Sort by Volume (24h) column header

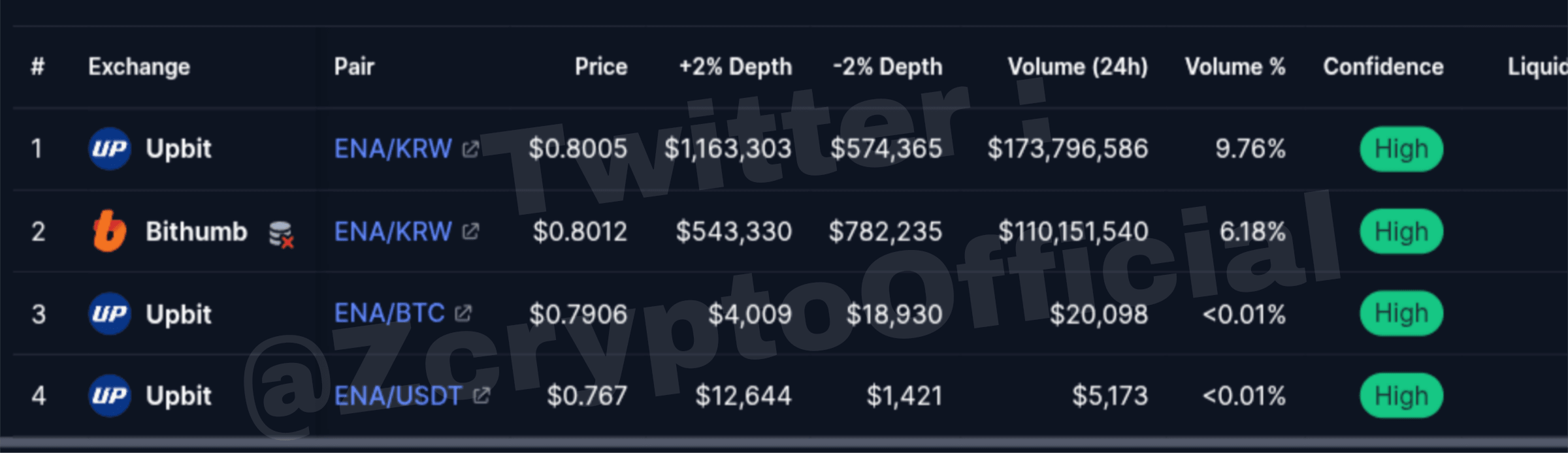1077,67
